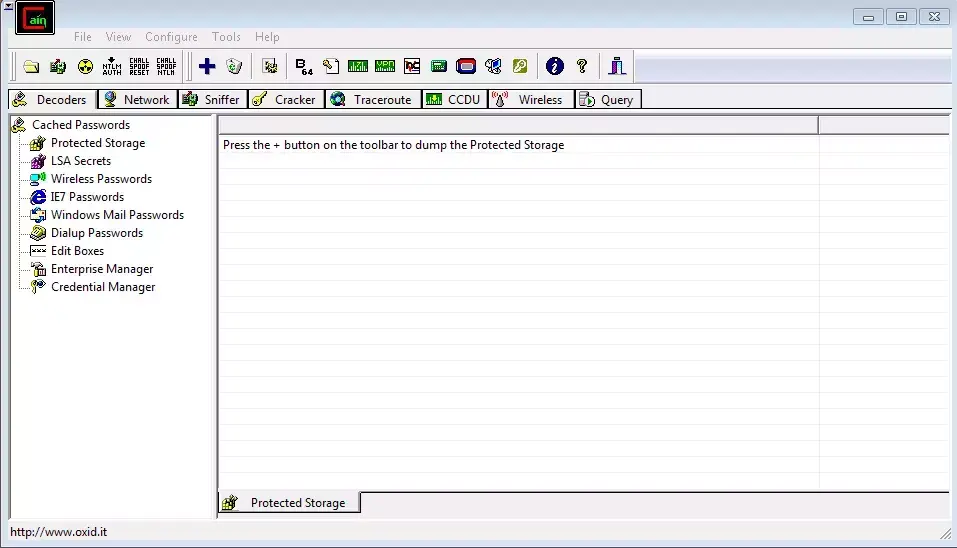Maximize the Cain window
Image resolution: width=957 pixels, height=548 pixels.
pos(901,17)
